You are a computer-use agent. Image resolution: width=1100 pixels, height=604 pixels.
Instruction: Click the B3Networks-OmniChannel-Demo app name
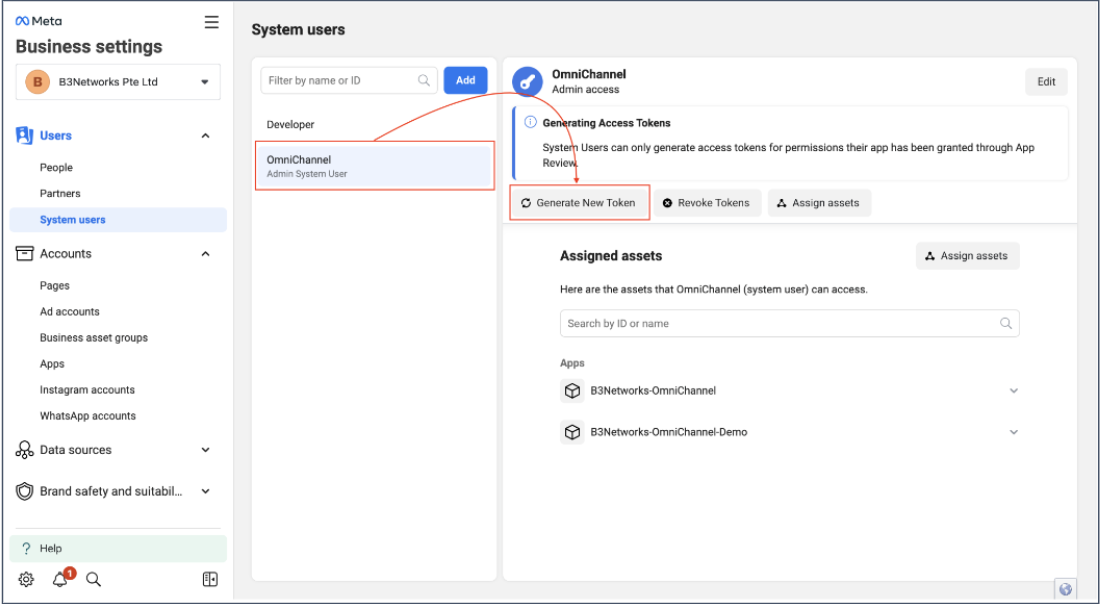[669, 432]
